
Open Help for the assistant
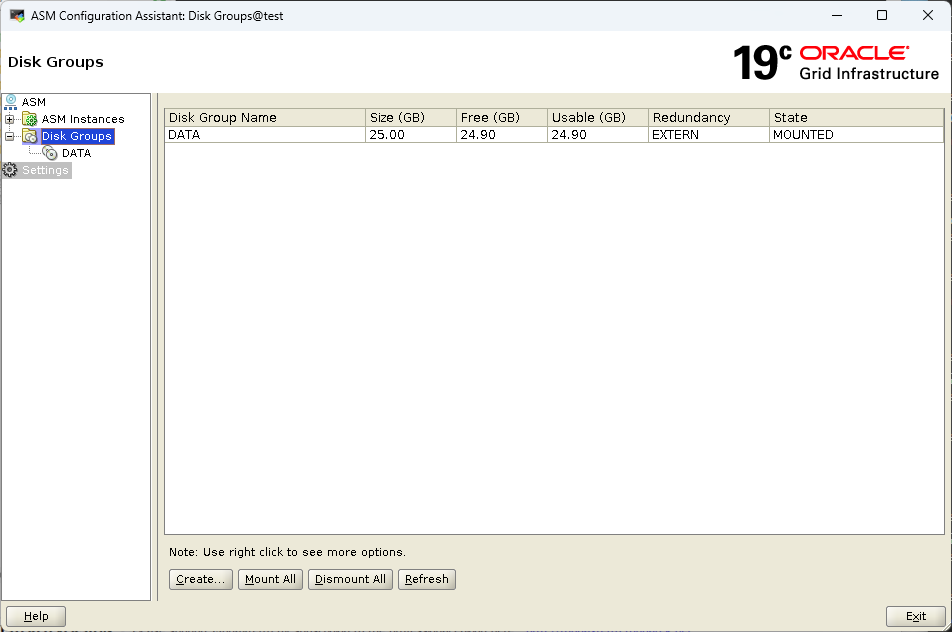[x=36, y=616]
